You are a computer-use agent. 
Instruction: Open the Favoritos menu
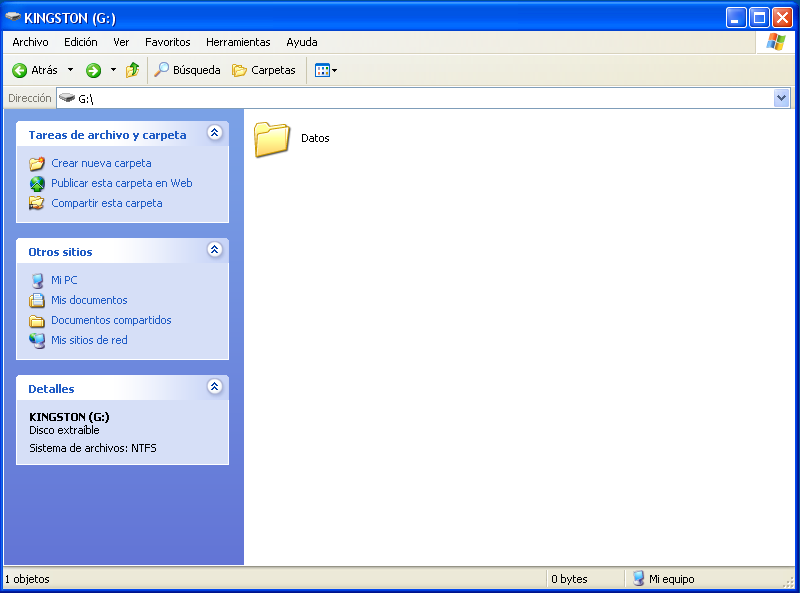coord(167,42)
